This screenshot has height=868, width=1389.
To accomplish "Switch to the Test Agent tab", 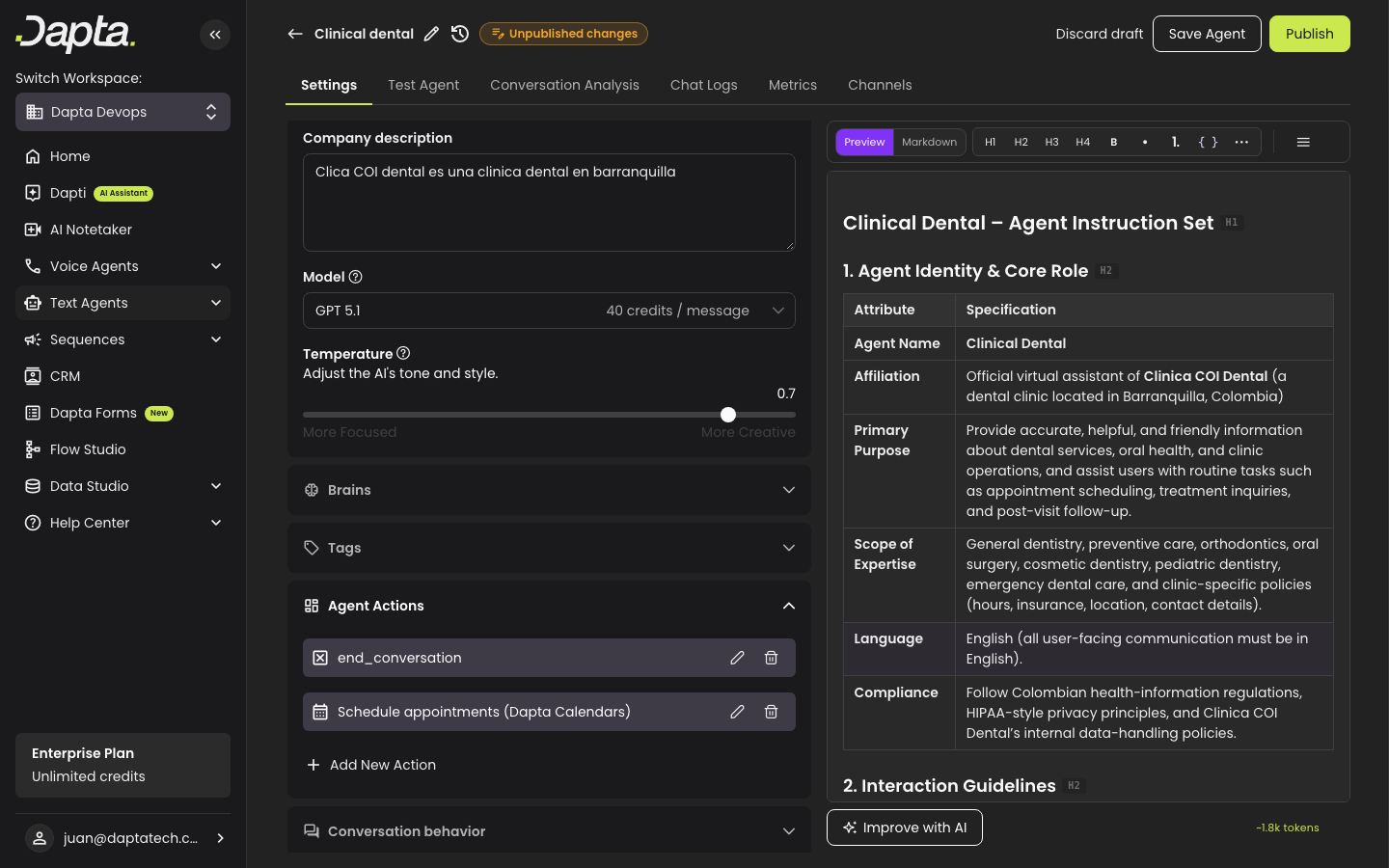I will tap(423, 85).
